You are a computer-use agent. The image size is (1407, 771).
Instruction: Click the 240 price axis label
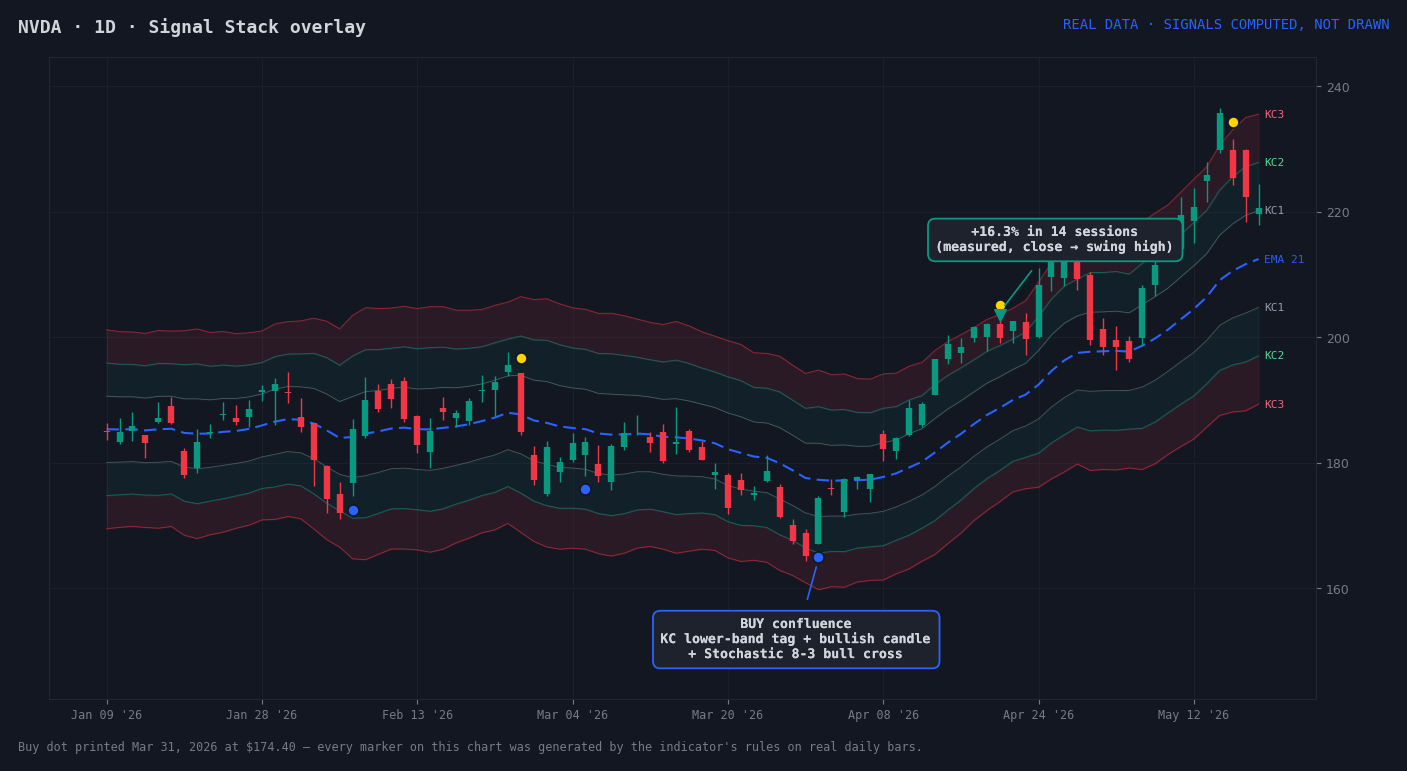pos(1338,87)
